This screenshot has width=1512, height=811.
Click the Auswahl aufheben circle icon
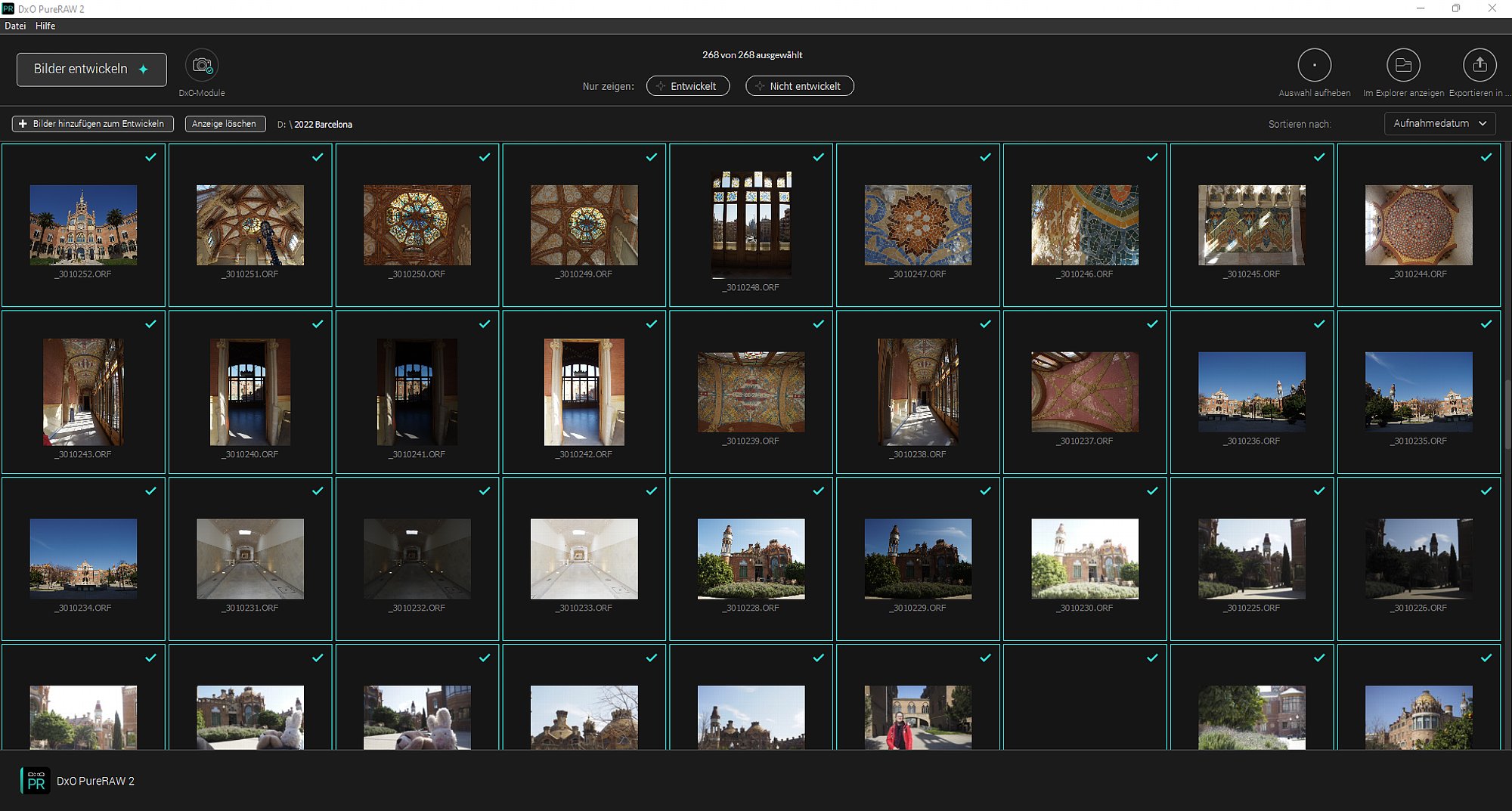click(1314, 66)
